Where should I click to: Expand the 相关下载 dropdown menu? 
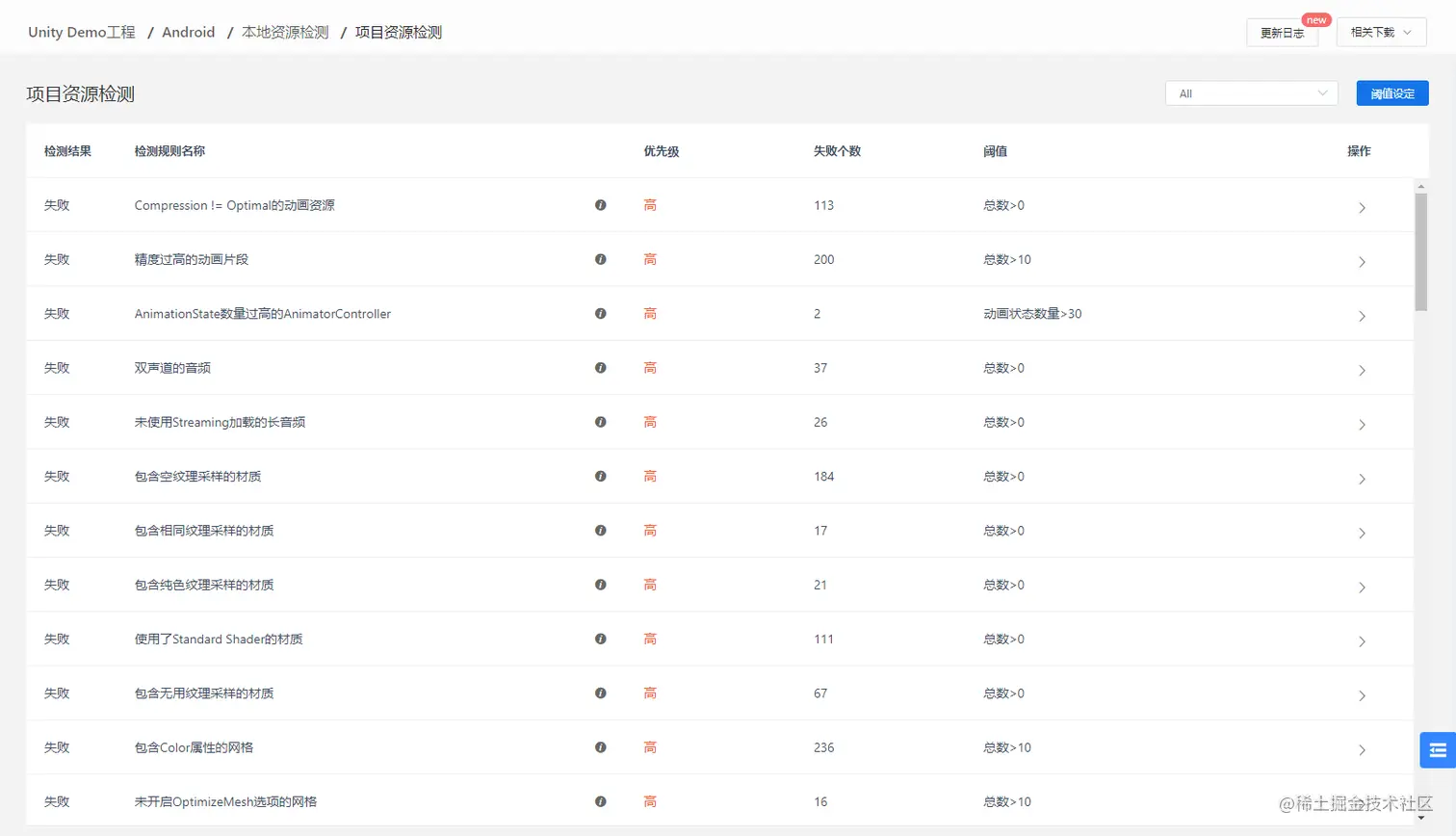(x=1380, y=32)
